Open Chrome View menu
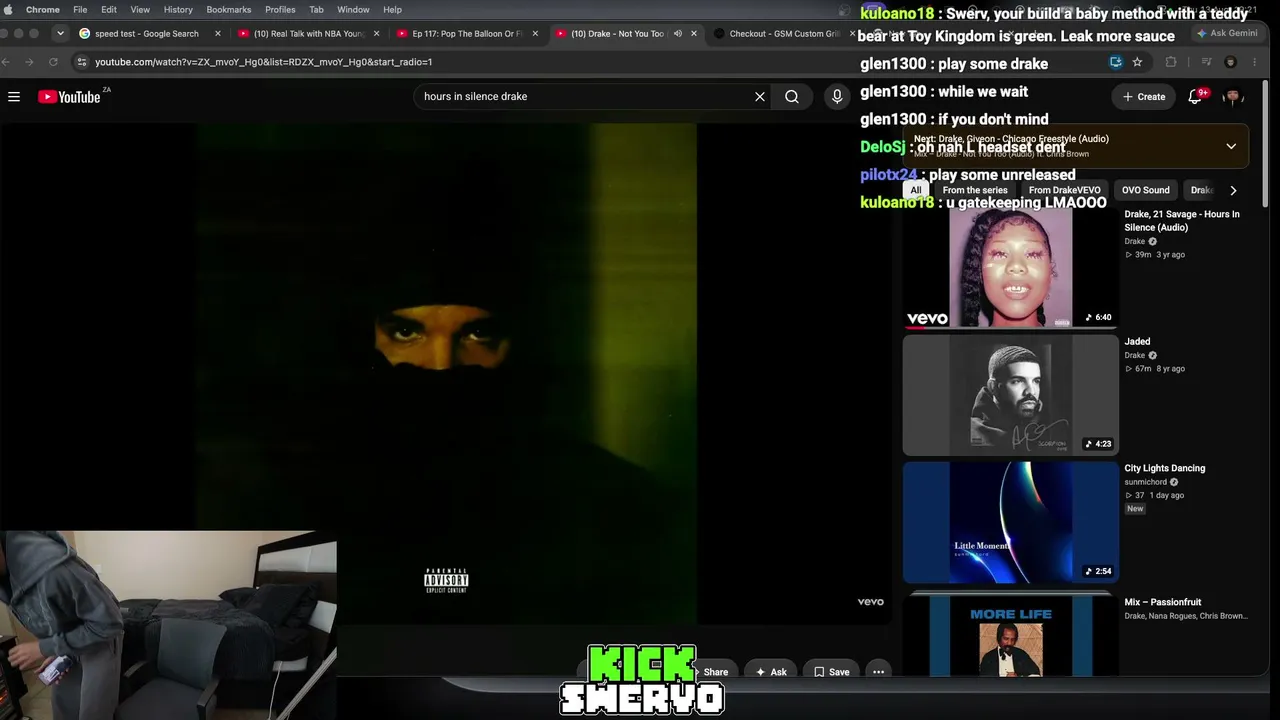Screen dimensions: 1280x720 tap(140, 9)
